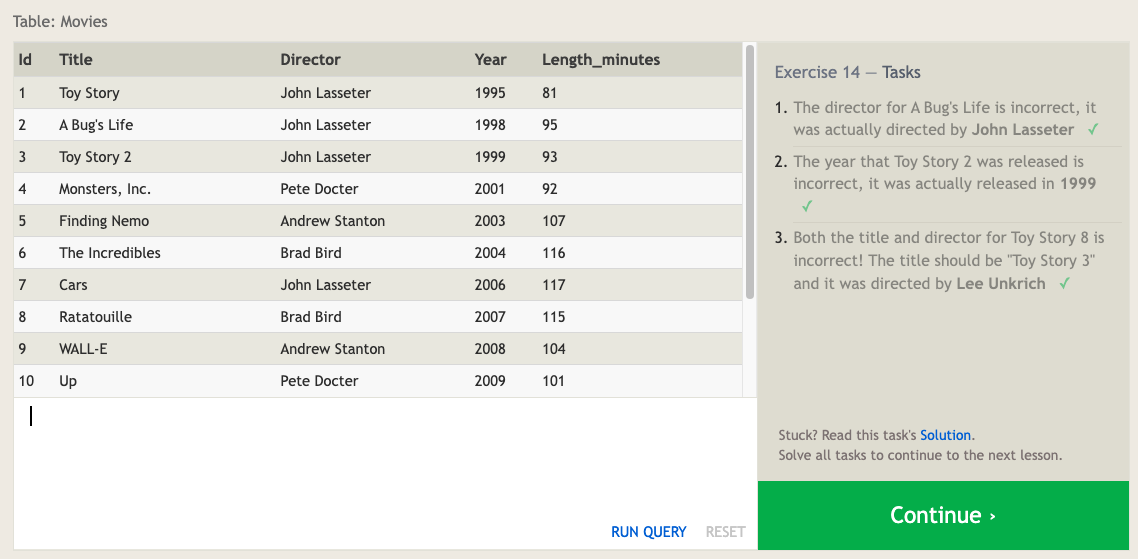Click year 2004 cell
Image resolution: width=1138 pixels, height=559 pixels.
coord(490,253)
